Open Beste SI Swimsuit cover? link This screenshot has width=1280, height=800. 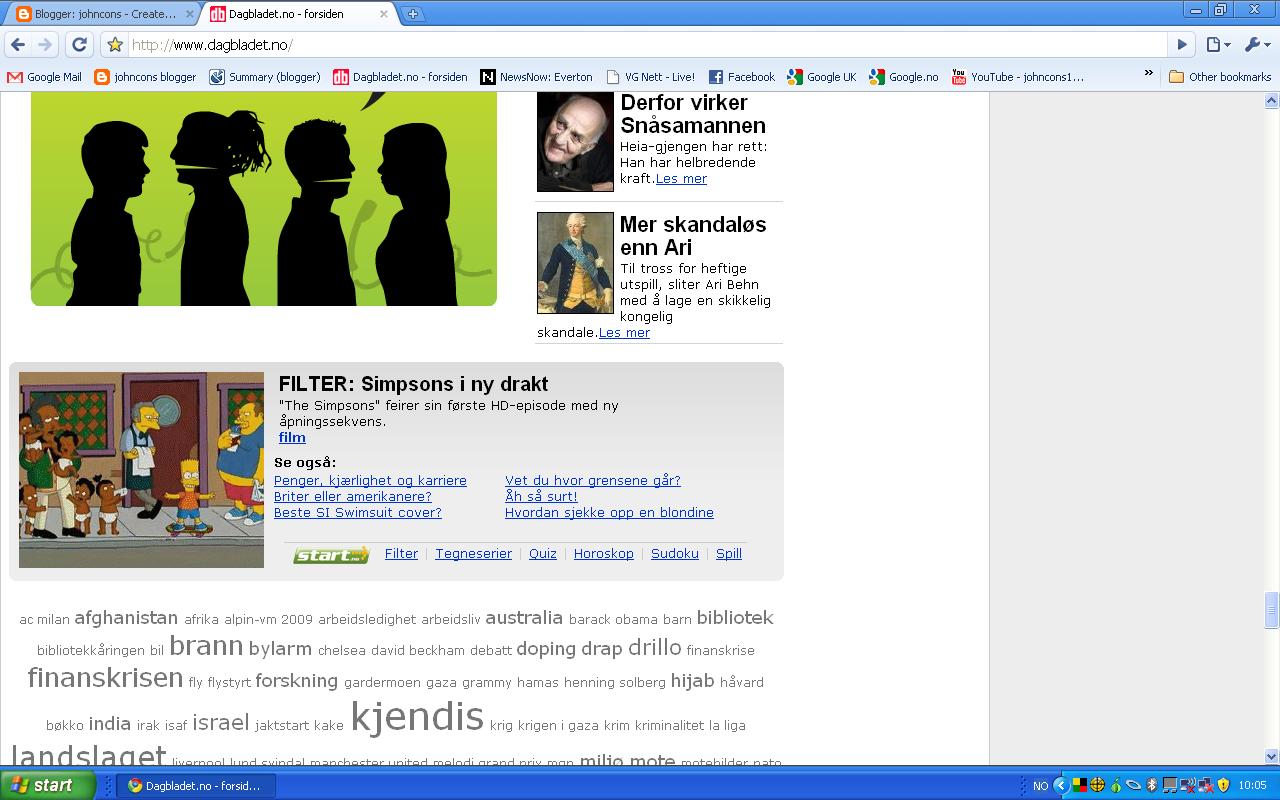(x=358, y=512)
